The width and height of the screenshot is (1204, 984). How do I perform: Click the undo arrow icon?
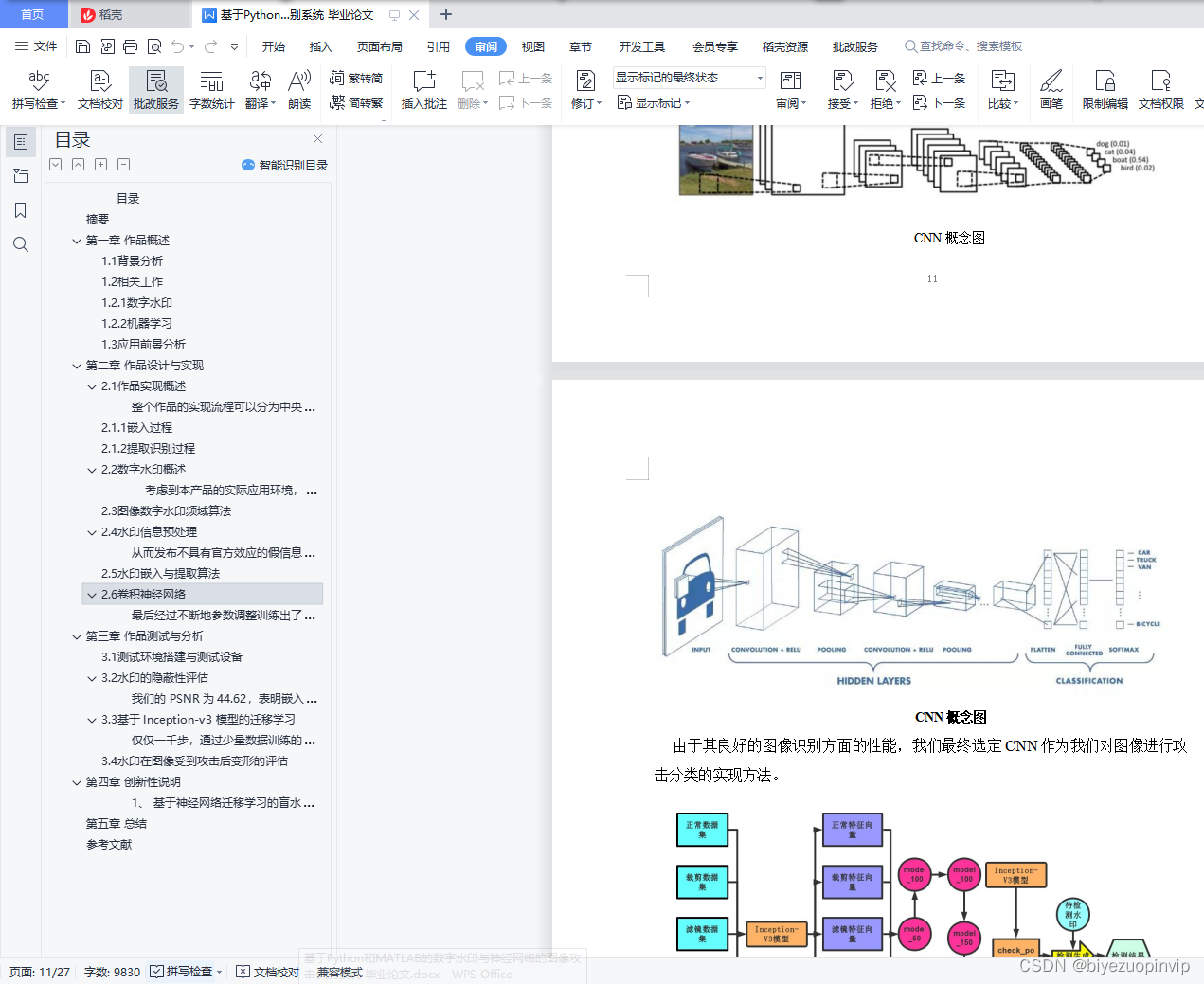(x=177, y=46)
